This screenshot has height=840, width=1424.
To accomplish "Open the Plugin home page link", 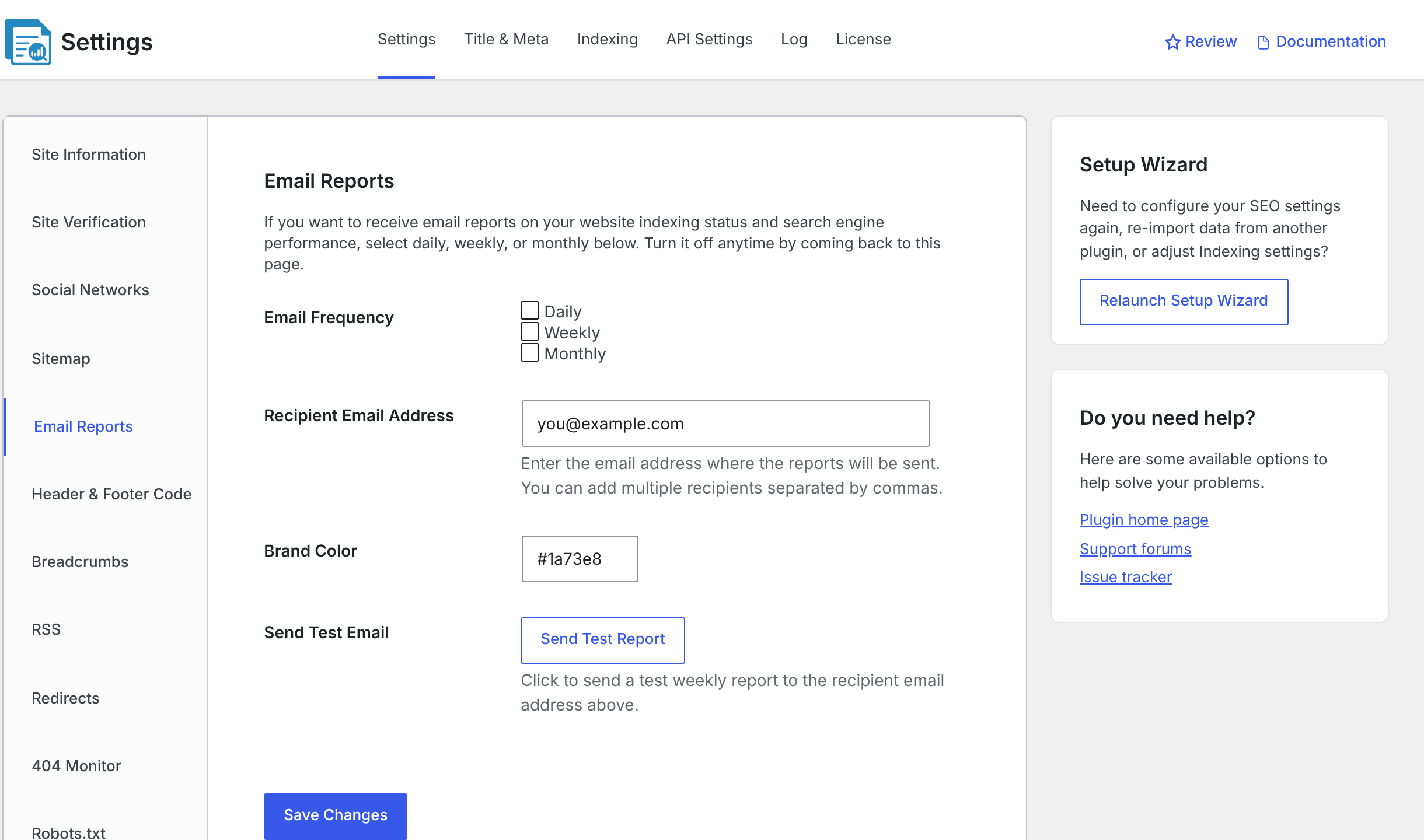I will click(1144, 520).
